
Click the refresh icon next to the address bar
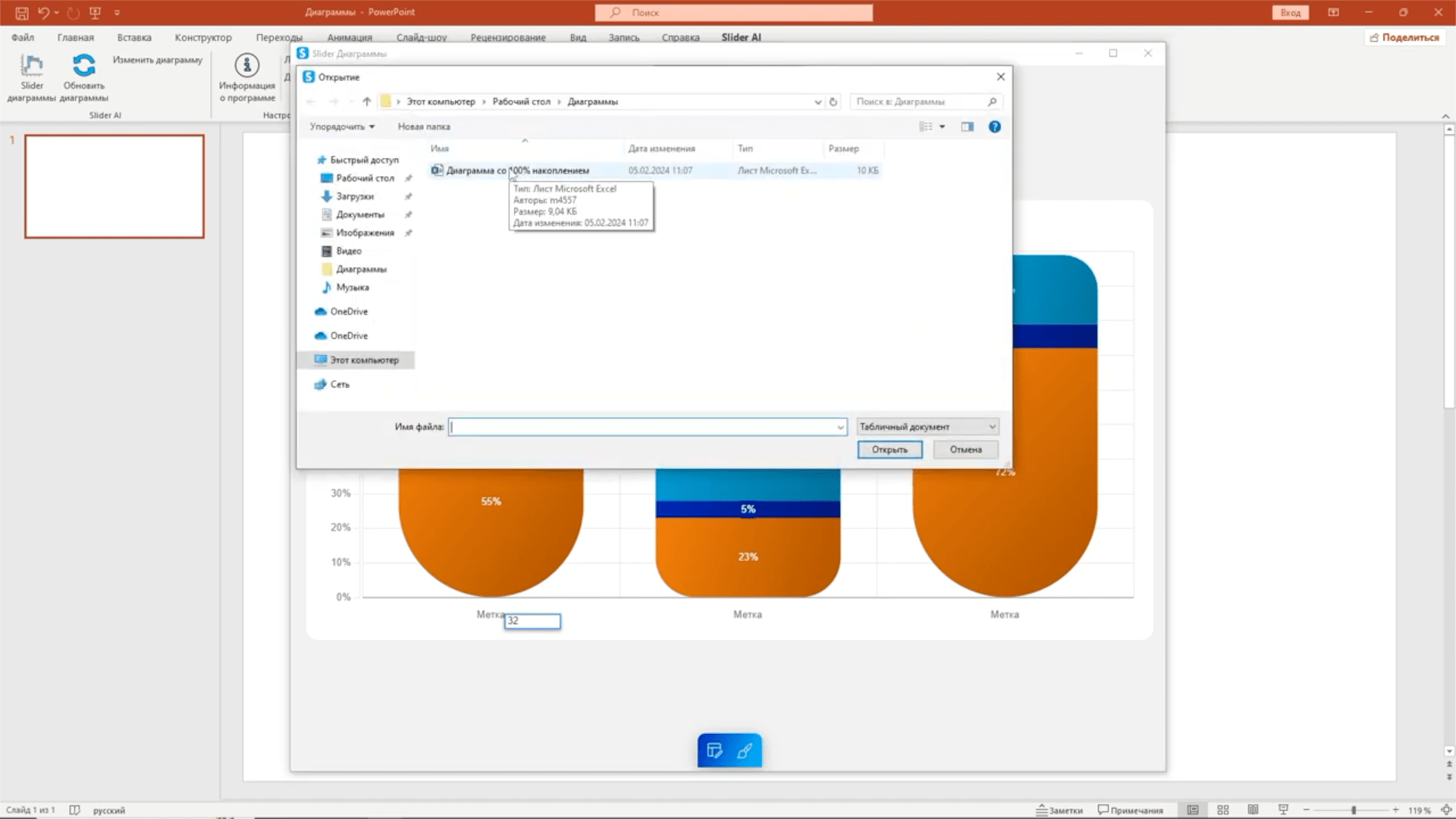833,102
